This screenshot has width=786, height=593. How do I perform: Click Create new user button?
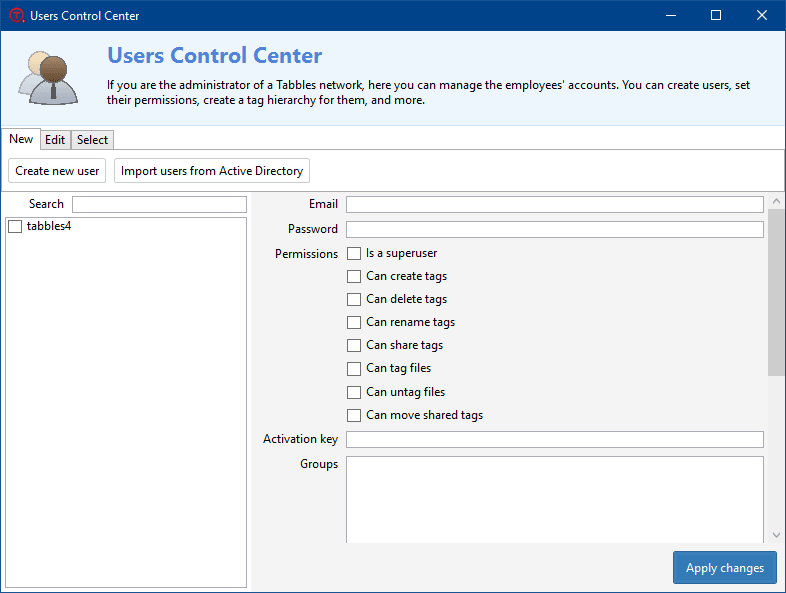click(x=57, y=171)
